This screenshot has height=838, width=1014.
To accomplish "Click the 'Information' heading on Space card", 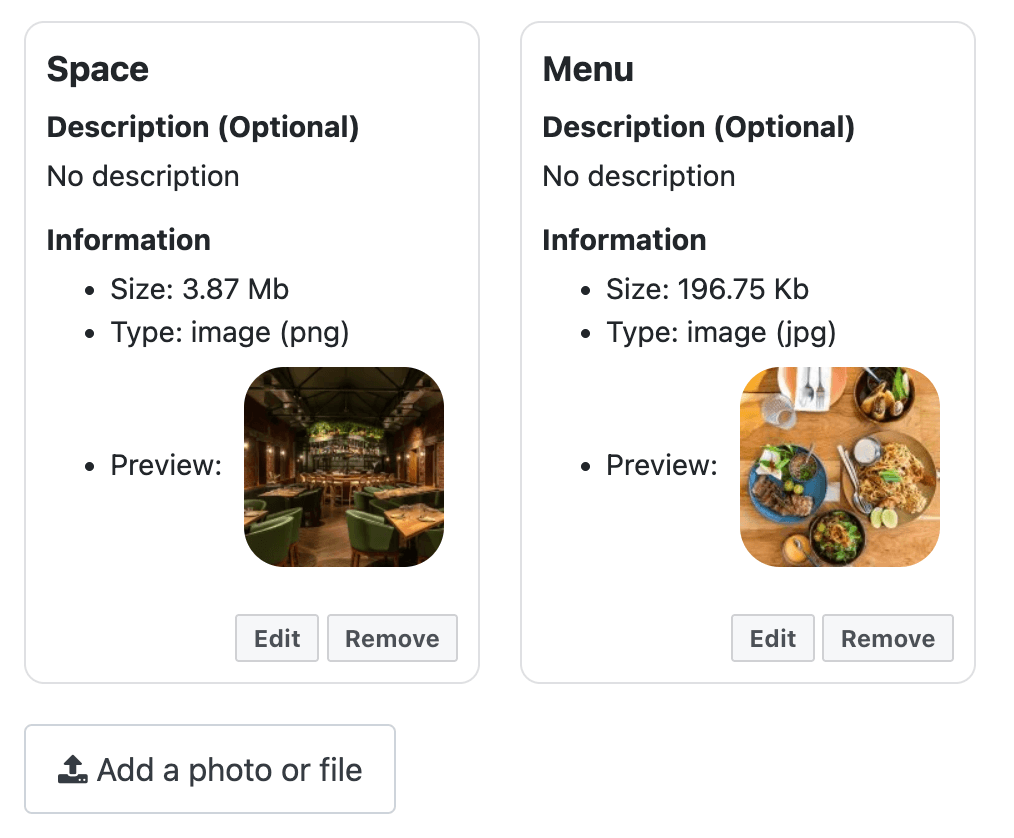I will (128, 240).
